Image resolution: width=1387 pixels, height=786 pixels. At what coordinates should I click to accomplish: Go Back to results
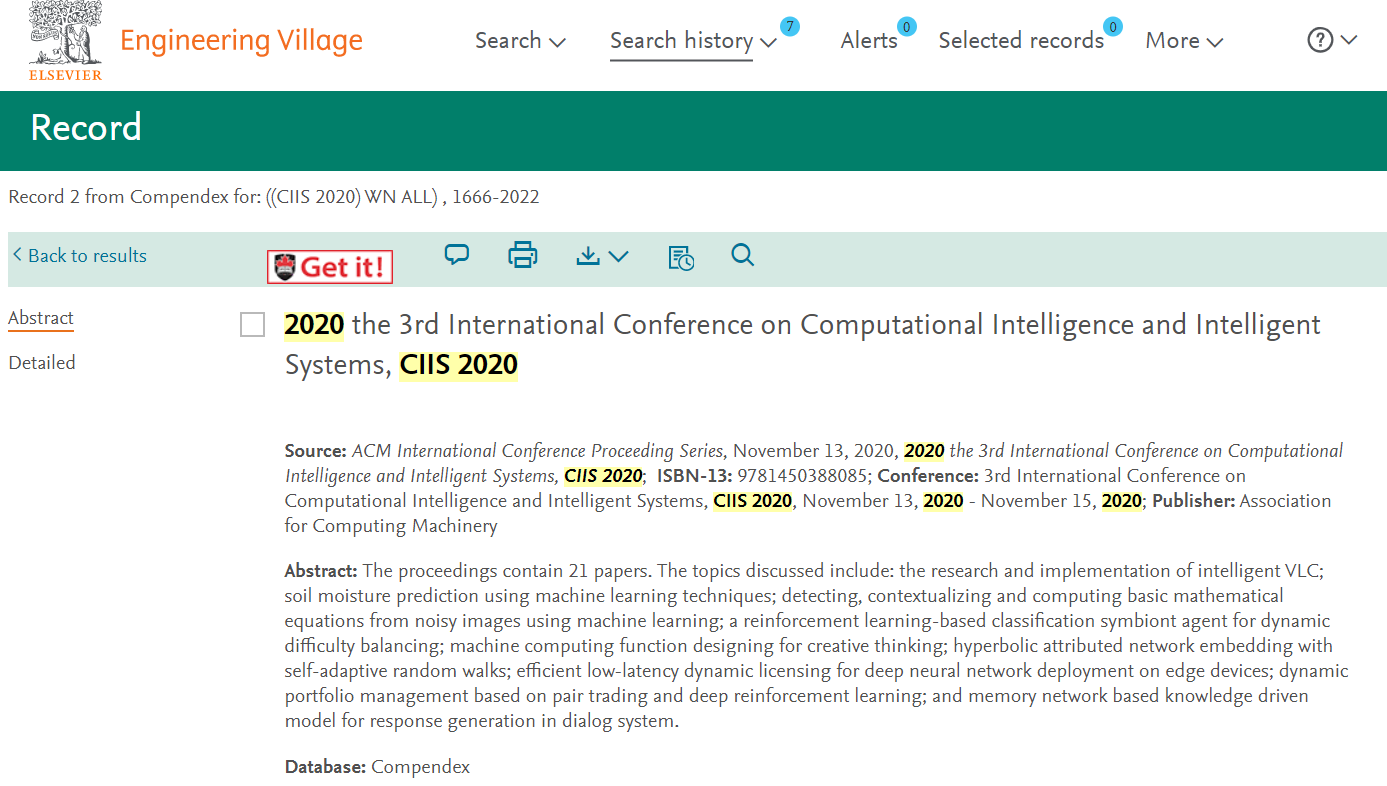point(80,256)
